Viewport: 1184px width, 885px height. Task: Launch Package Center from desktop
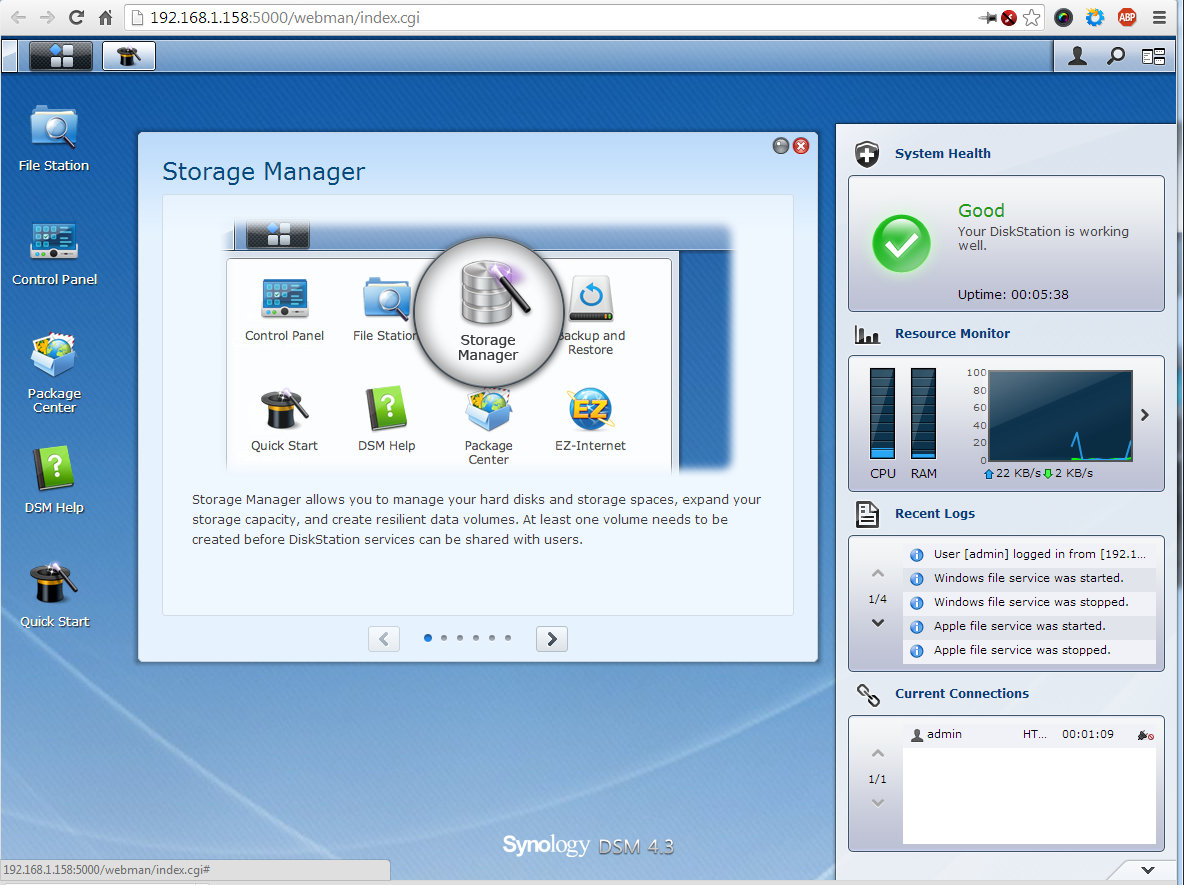(54, 374)
